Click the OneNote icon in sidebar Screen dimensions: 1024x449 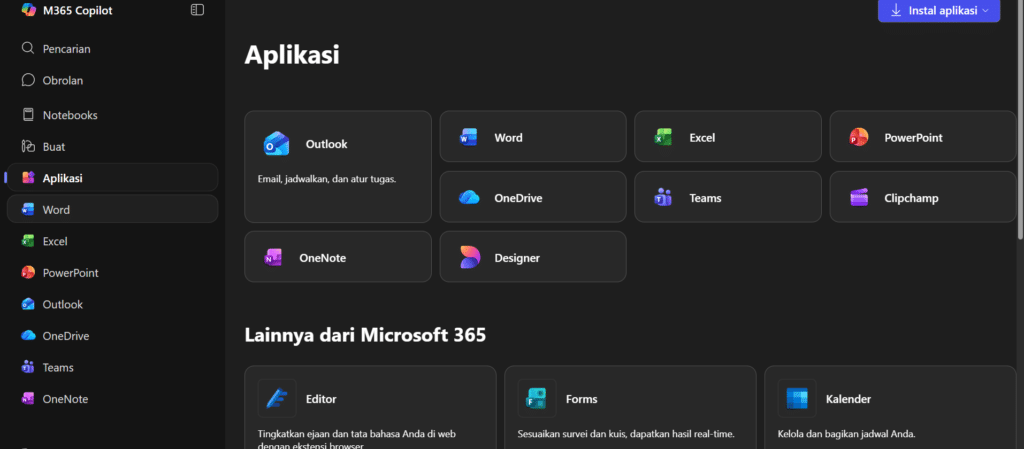(x=27, y=398)
